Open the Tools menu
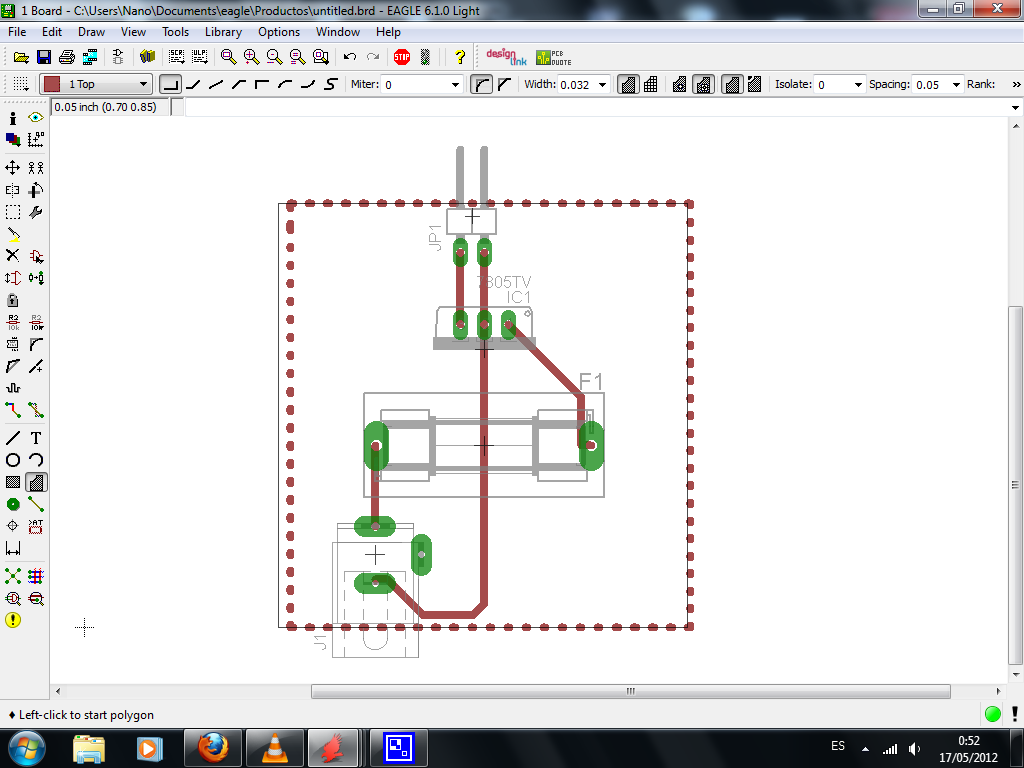Screen dimensions: 1024x768 (x=175, y=32)
